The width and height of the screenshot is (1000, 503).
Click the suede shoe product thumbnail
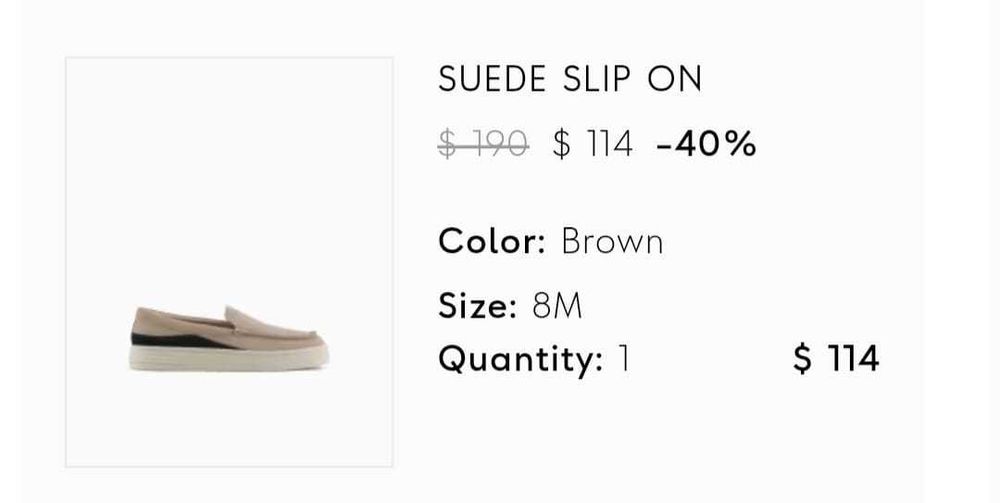(229, 262)
